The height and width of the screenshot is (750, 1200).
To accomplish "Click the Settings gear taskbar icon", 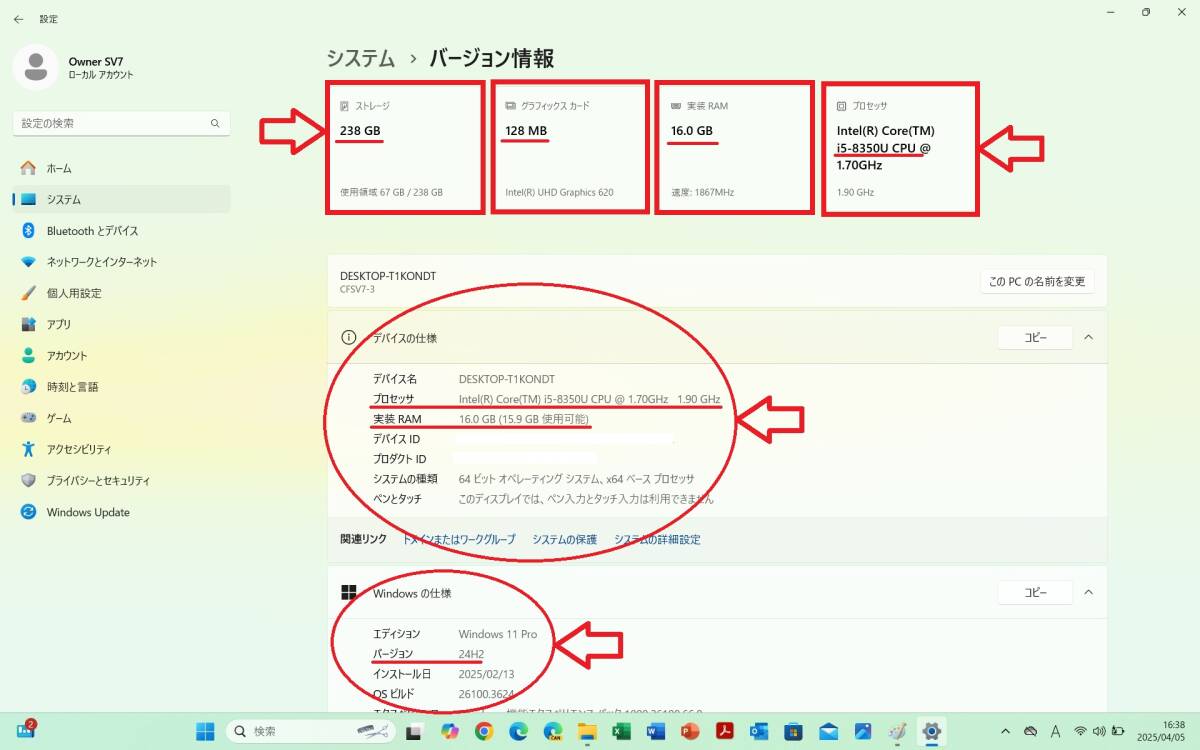I will point(931,731).
